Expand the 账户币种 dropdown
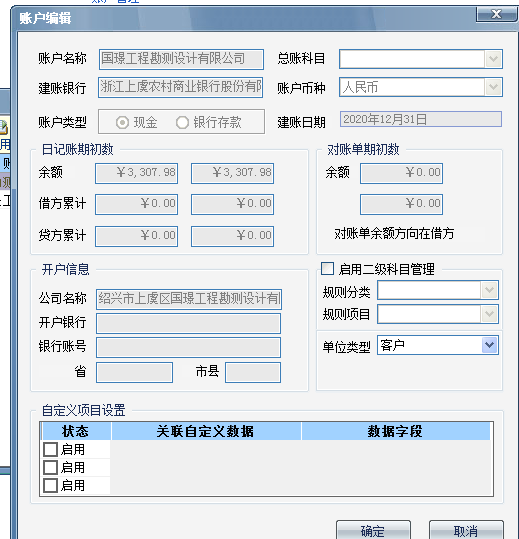519x539 pixels. click(493, 87)
